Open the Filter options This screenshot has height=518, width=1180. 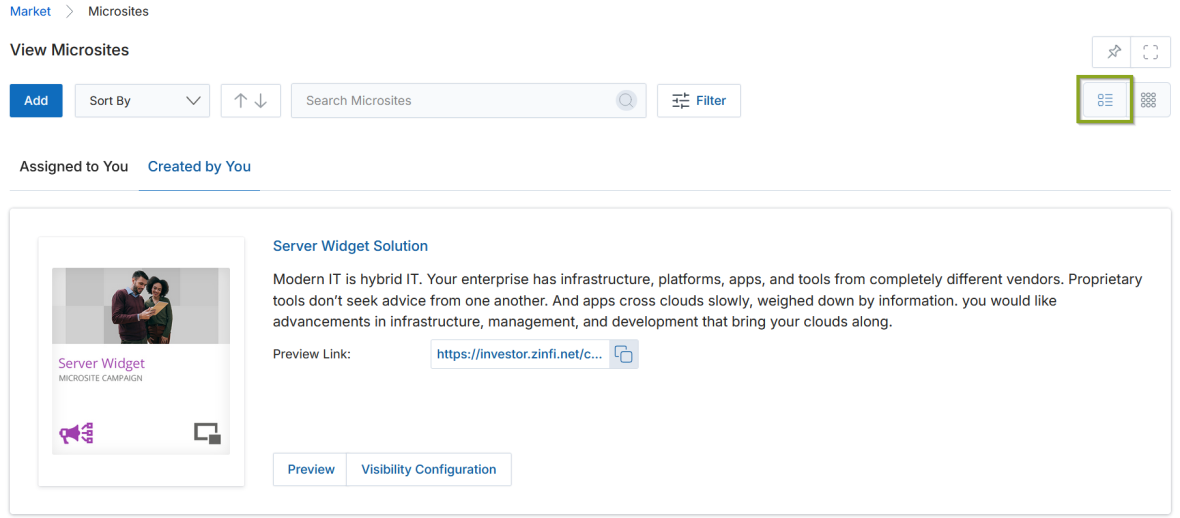[698, 100]
